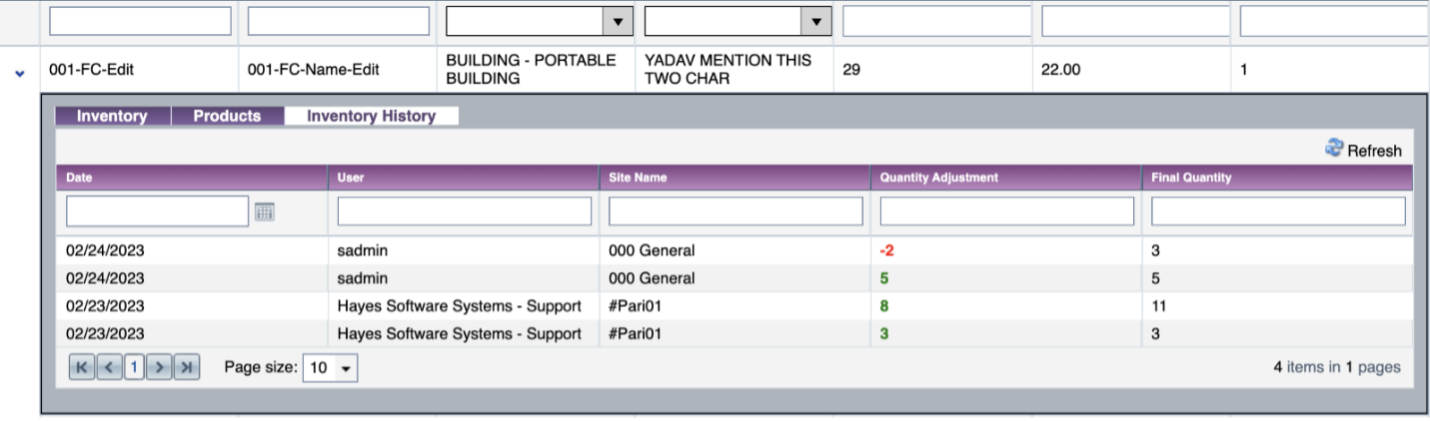This screenshot has height=421, width=1430.
Task: Open the second filter combo box arrow
Action: (x=817, y=21)
